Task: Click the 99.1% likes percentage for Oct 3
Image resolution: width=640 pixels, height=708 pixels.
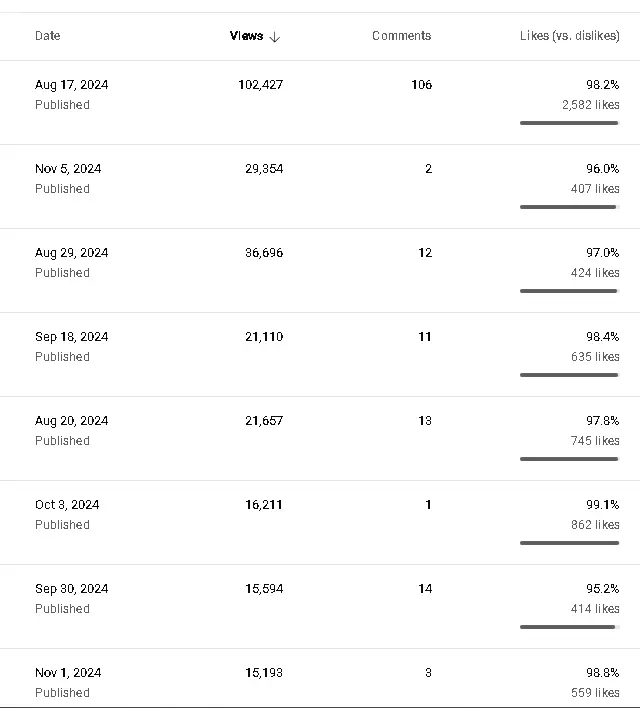Action: pos(603,504)
